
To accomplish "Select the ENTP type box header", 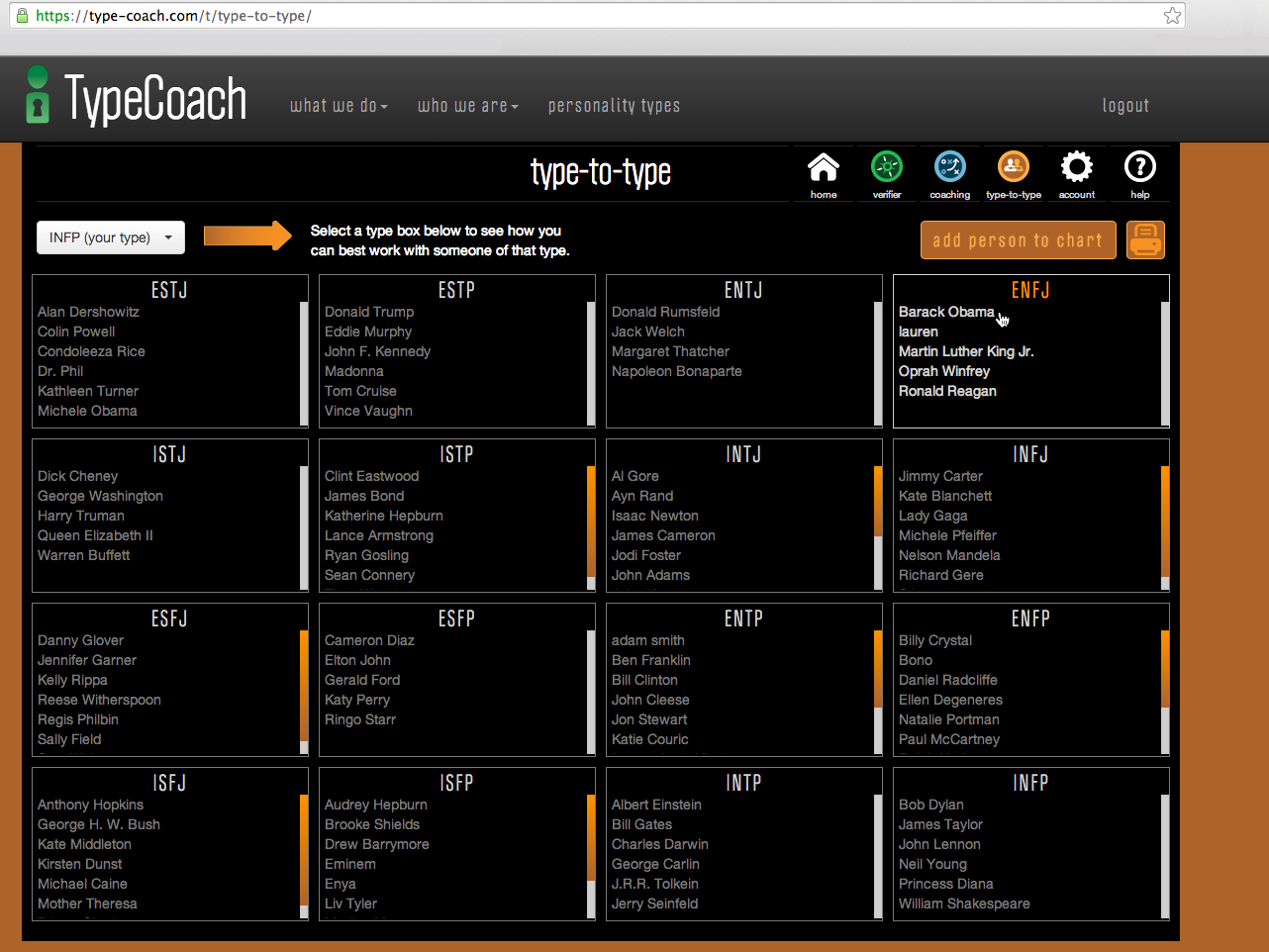I will 743,619.
